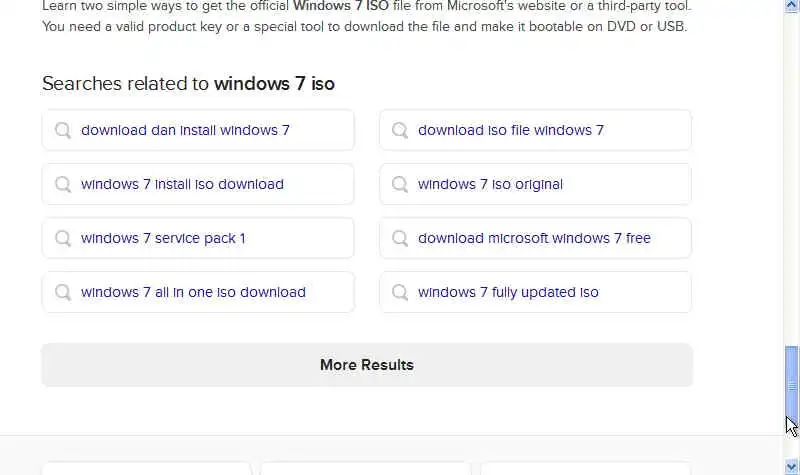Click the search icon next to "windows 7 fully updated iso"
This screenshot has height=475, width=800.
pos(400,292)
